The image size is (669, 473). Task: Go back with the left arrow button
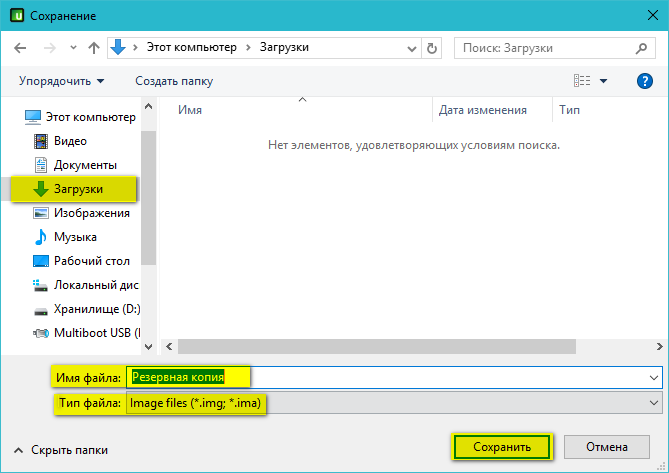[x=20, y=48]
